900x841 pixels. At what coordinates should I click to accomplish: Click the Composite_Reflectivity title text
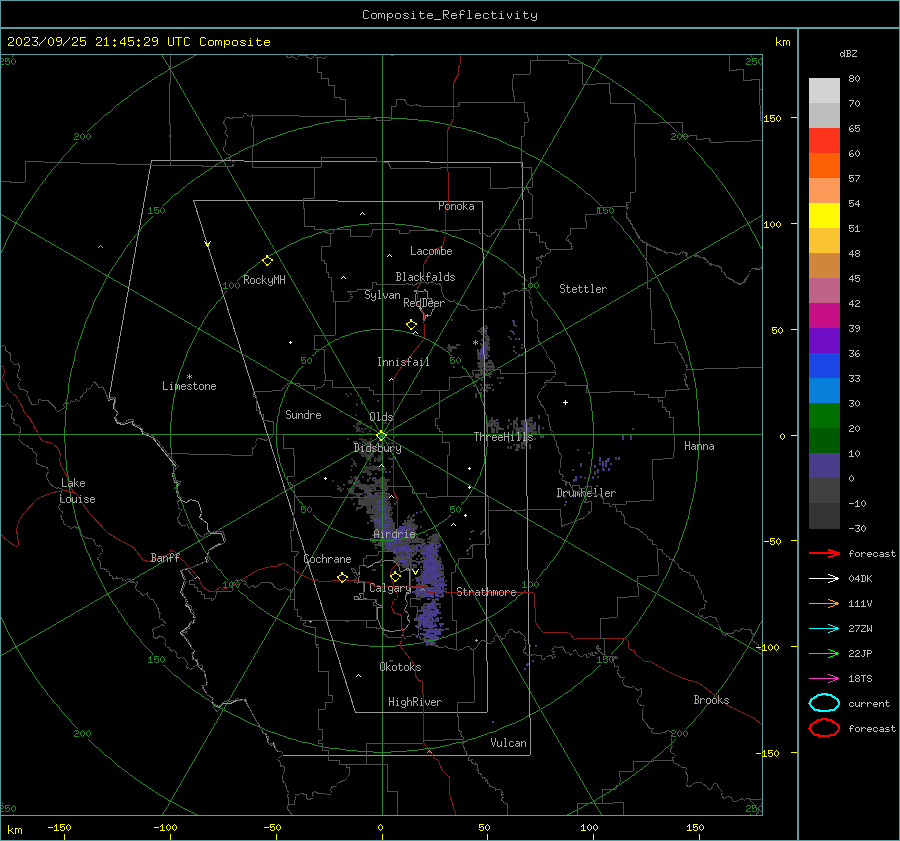(x=450, y=15)
